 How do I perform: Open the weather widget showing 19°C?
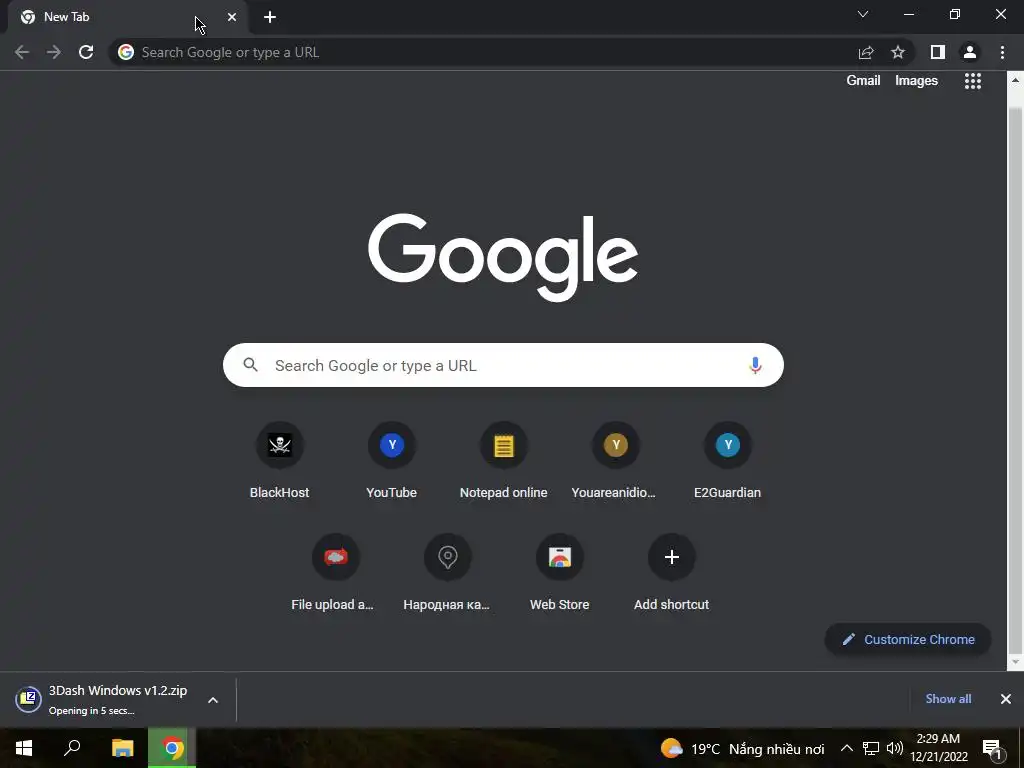pyautogui.click(x=743, y=748)
